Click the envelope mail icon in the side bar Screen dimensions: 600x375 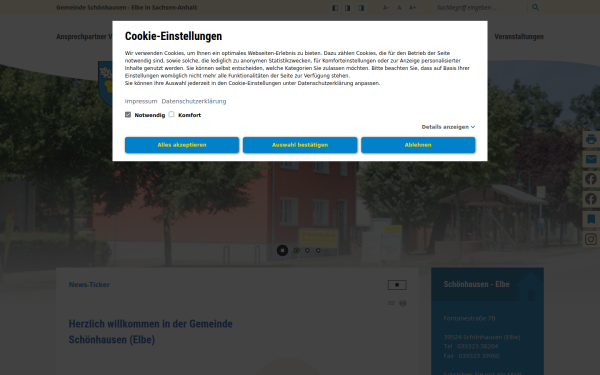[591, 159]
